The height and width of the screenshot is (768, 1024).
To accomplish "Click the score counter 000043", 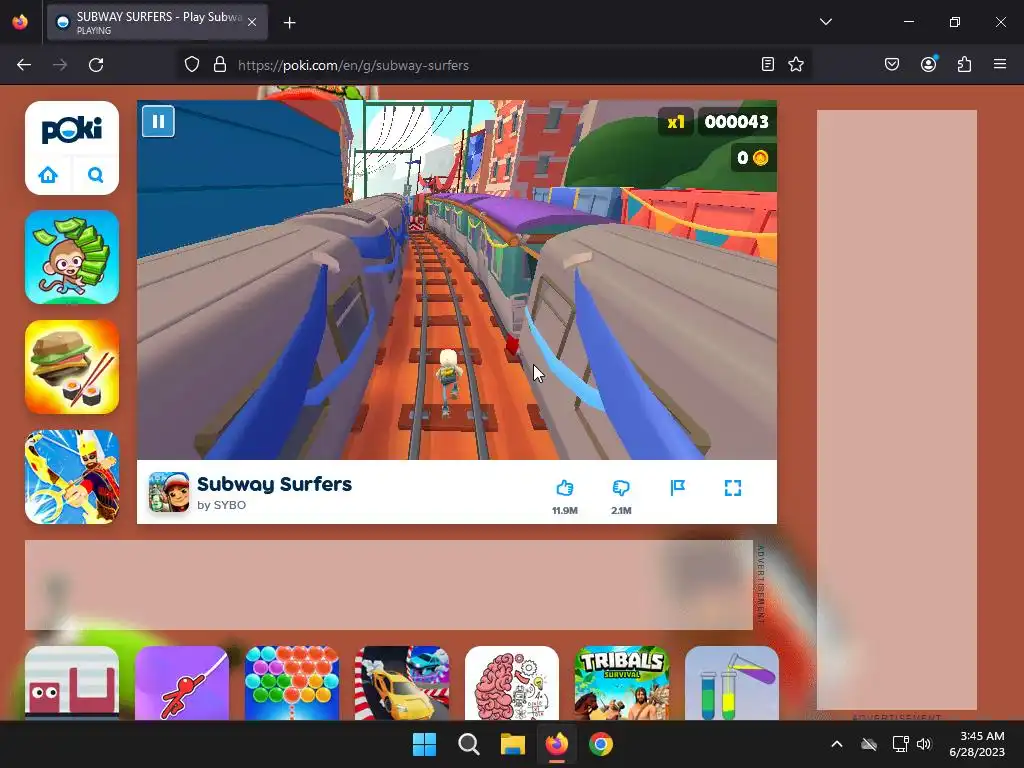I will click(x=737, y=121).
